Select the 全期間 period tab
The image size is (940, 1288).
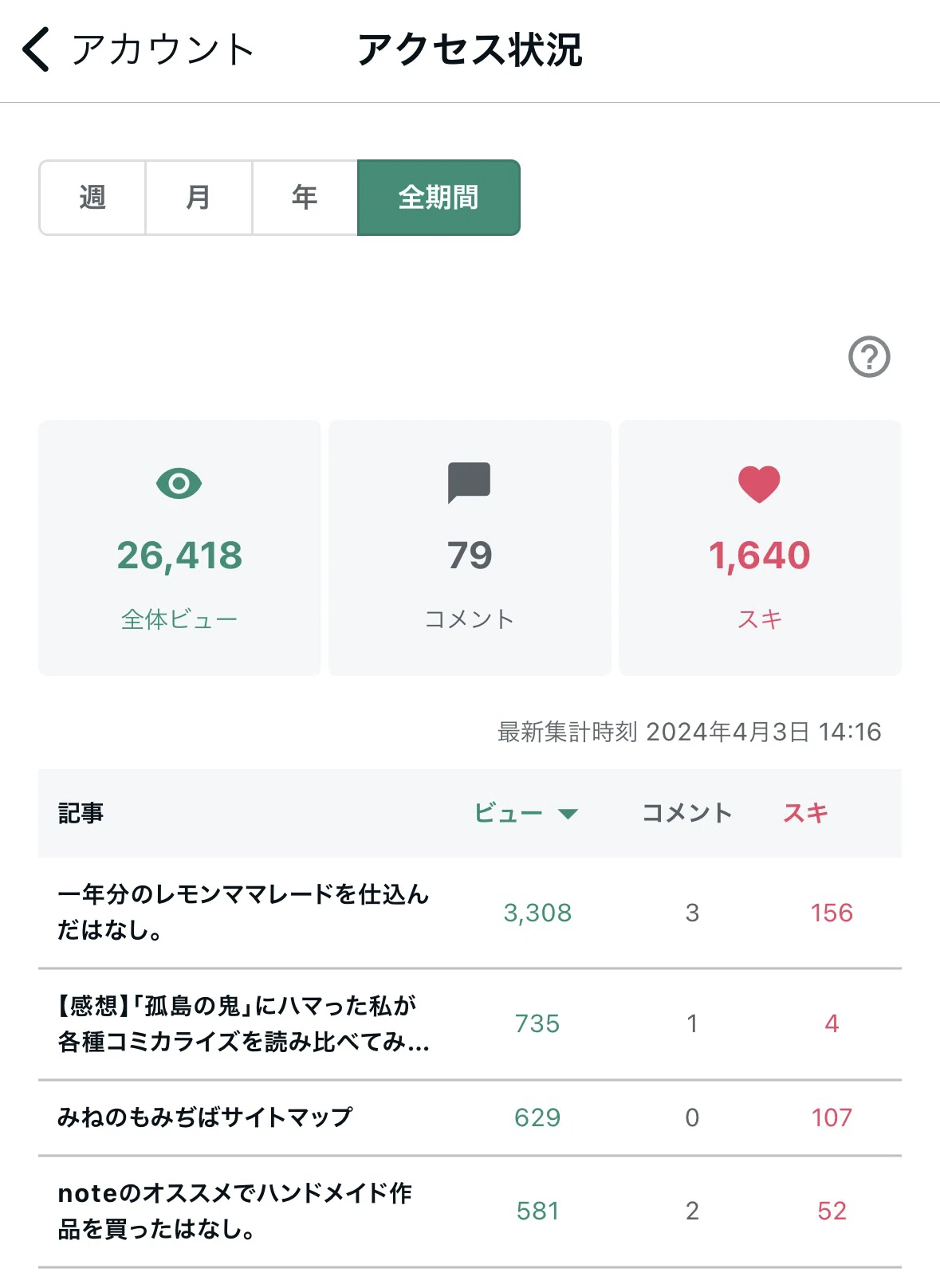[439, 198]
